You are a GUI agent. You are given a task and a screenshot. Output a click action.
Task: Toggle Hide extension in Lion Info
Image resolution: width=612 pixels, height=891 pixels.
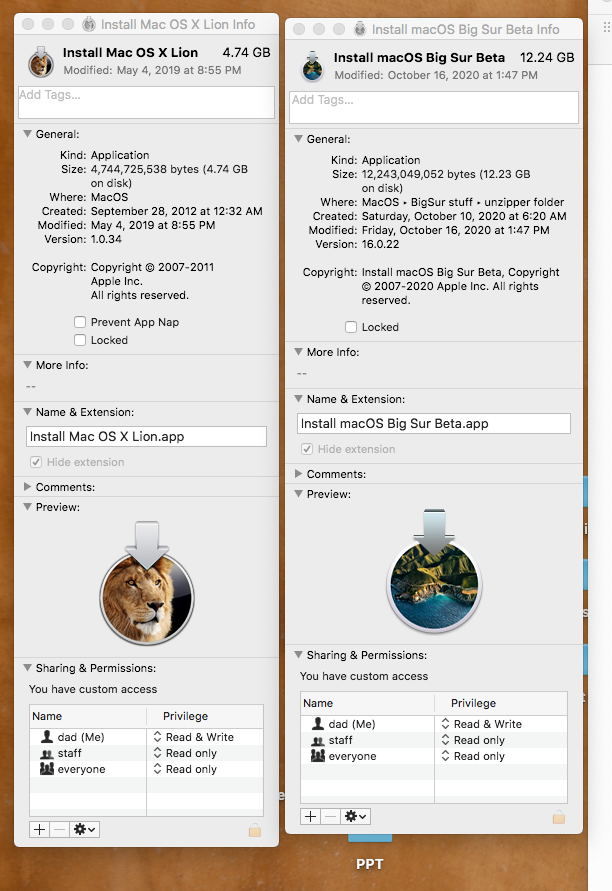(x=36, y=462)
